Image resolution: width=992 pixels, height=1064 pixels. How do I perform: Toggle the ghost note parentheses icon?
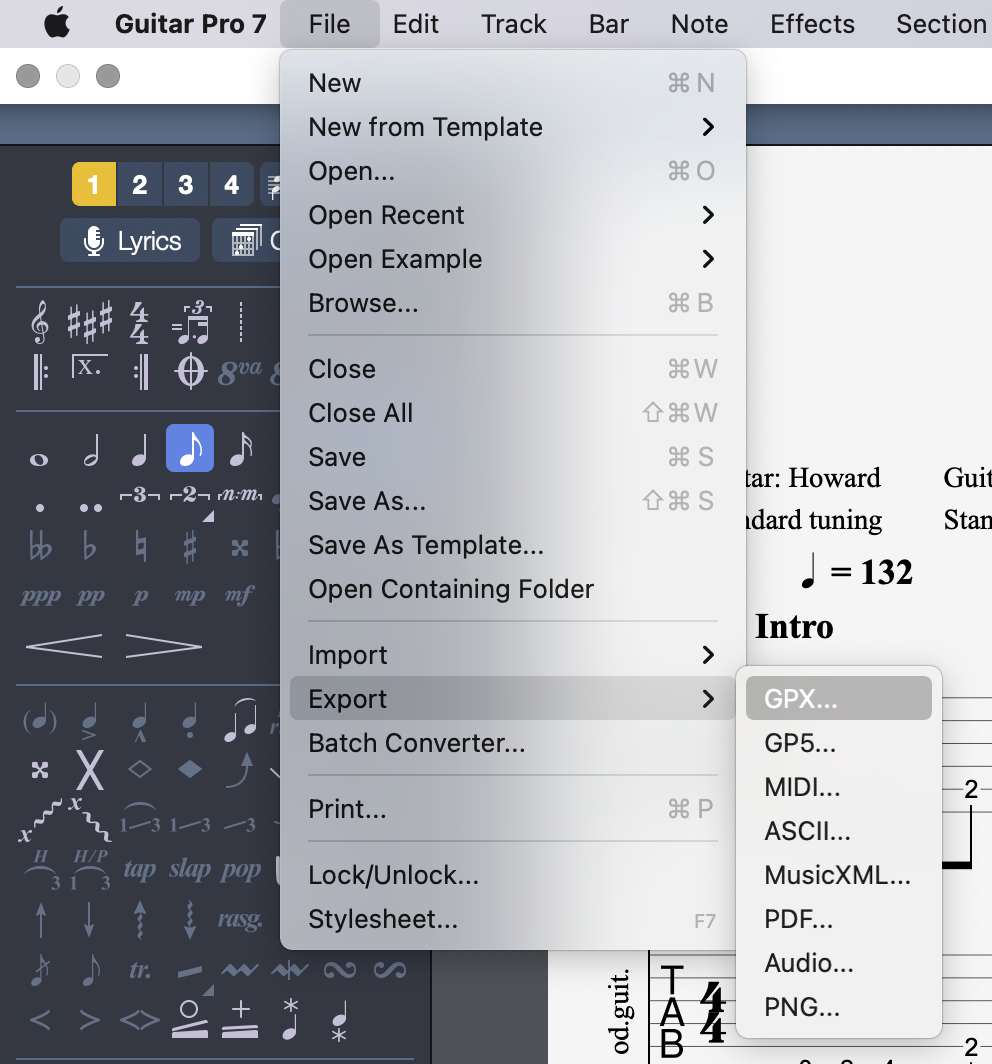[40, 720]
